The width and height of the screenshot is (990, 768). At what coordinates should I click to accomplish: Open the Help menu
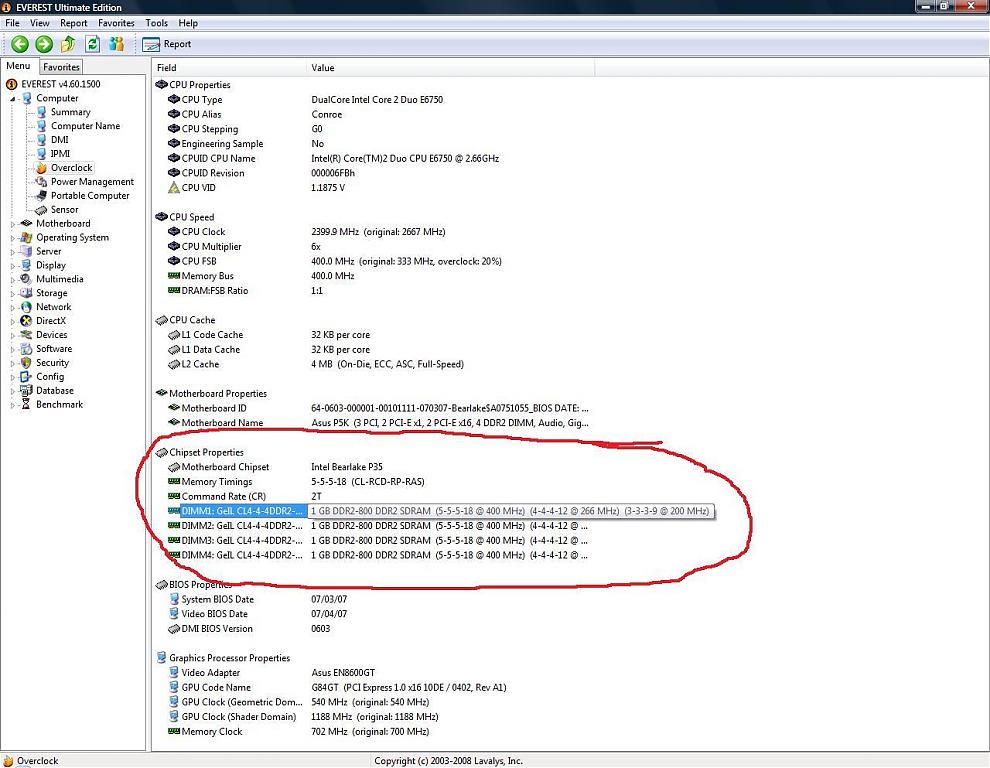188,23
